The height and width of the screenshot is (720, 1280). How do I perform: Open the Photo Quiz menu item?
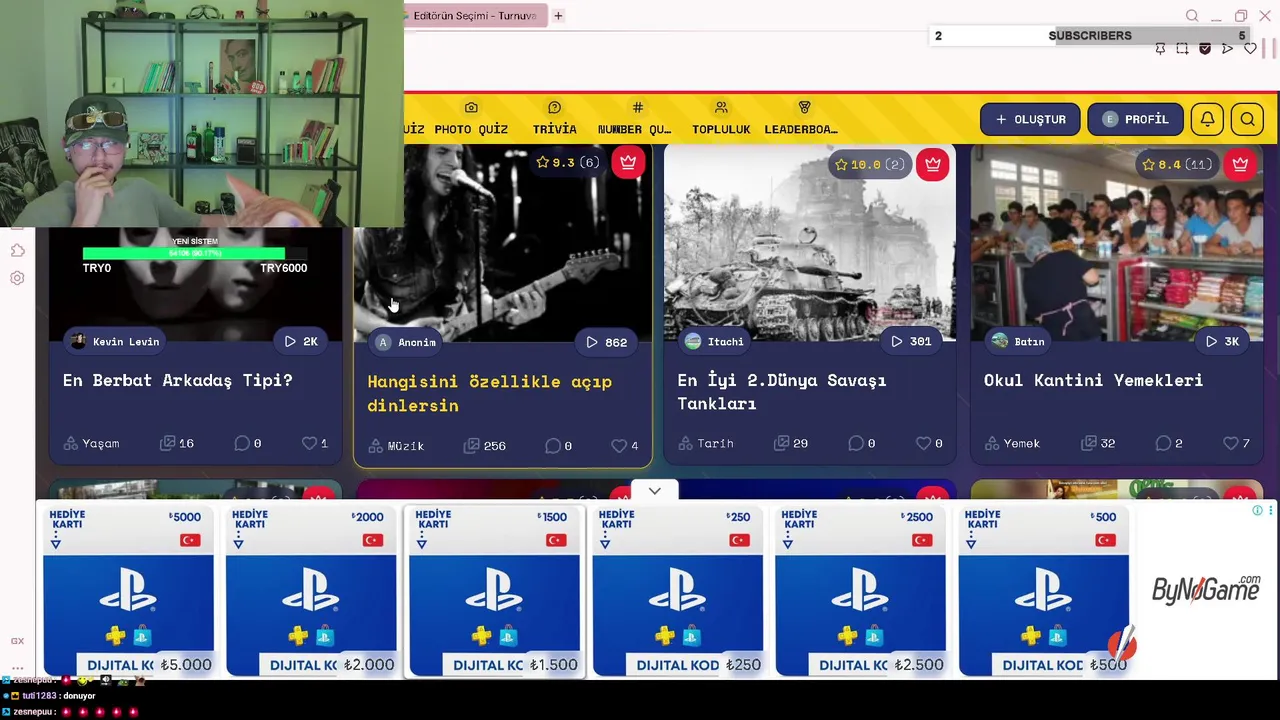471,119
